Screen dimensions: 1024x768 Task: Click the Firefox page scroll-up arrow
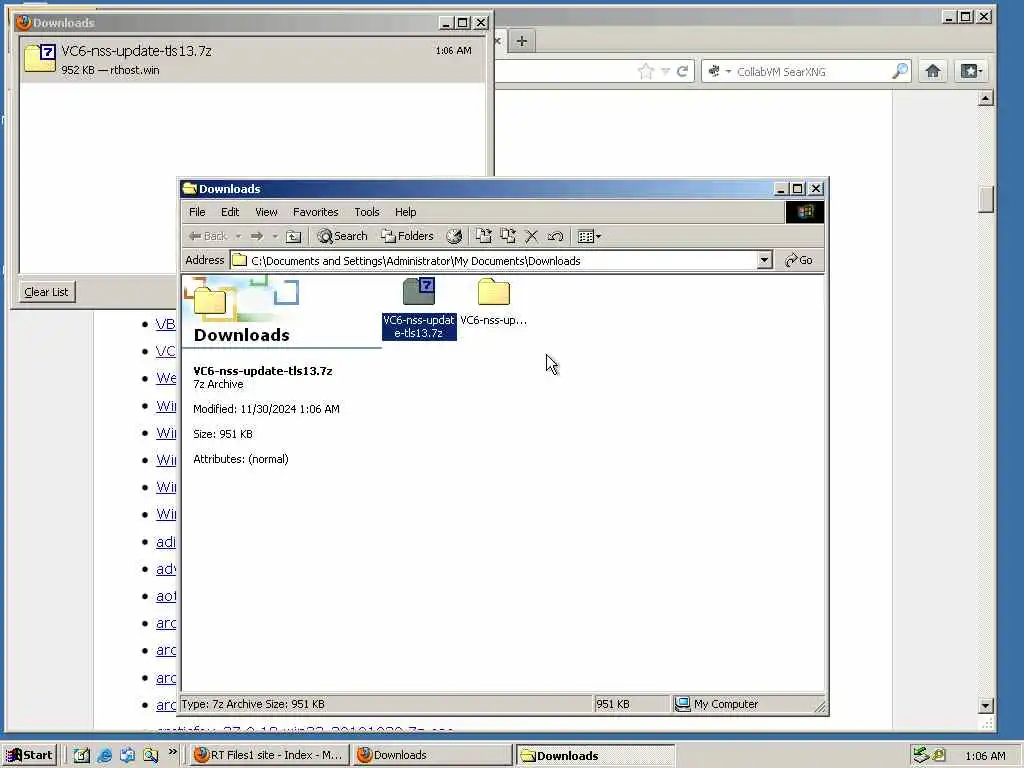point(985,99)
